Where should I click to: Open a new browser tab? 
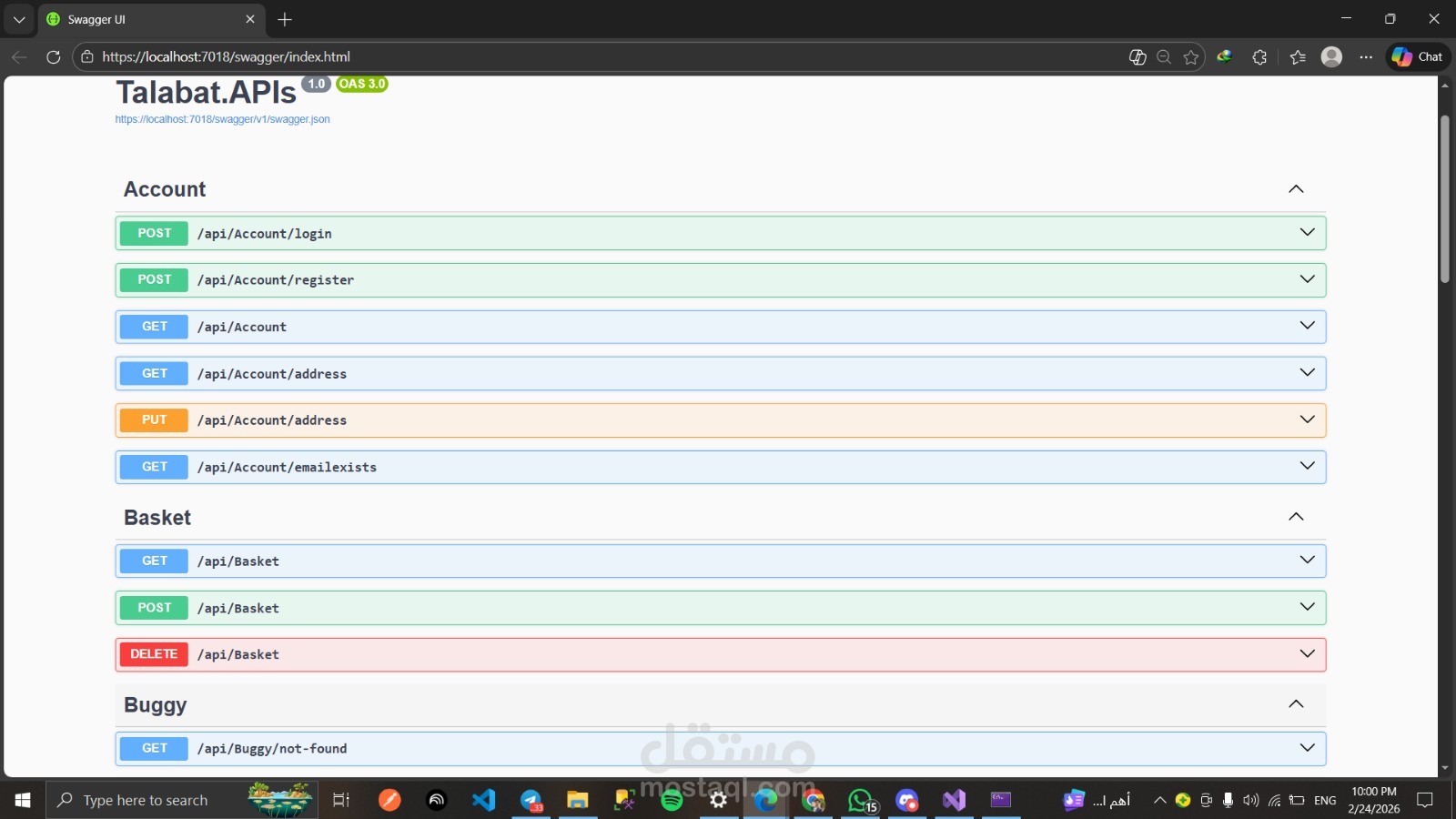tap(285, 19)
